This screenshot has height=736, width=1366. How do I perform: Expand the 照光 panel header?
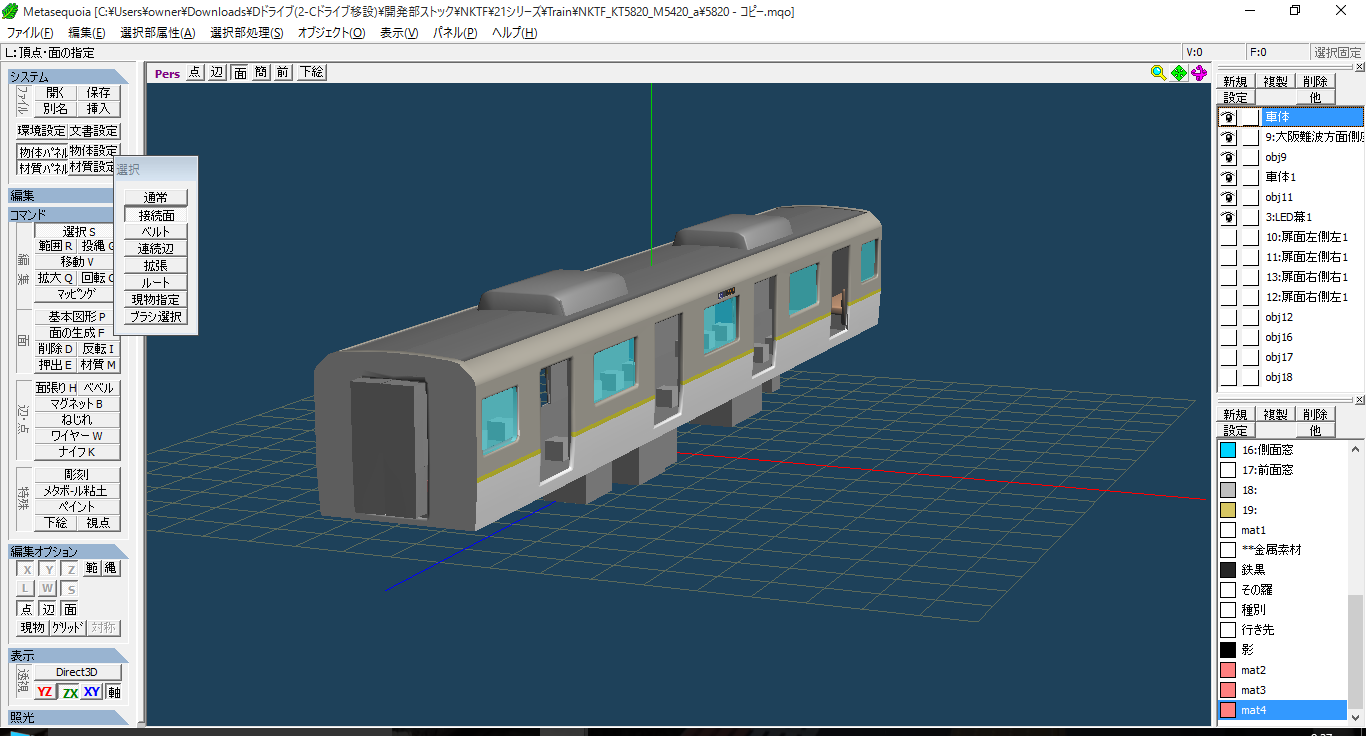68,717
